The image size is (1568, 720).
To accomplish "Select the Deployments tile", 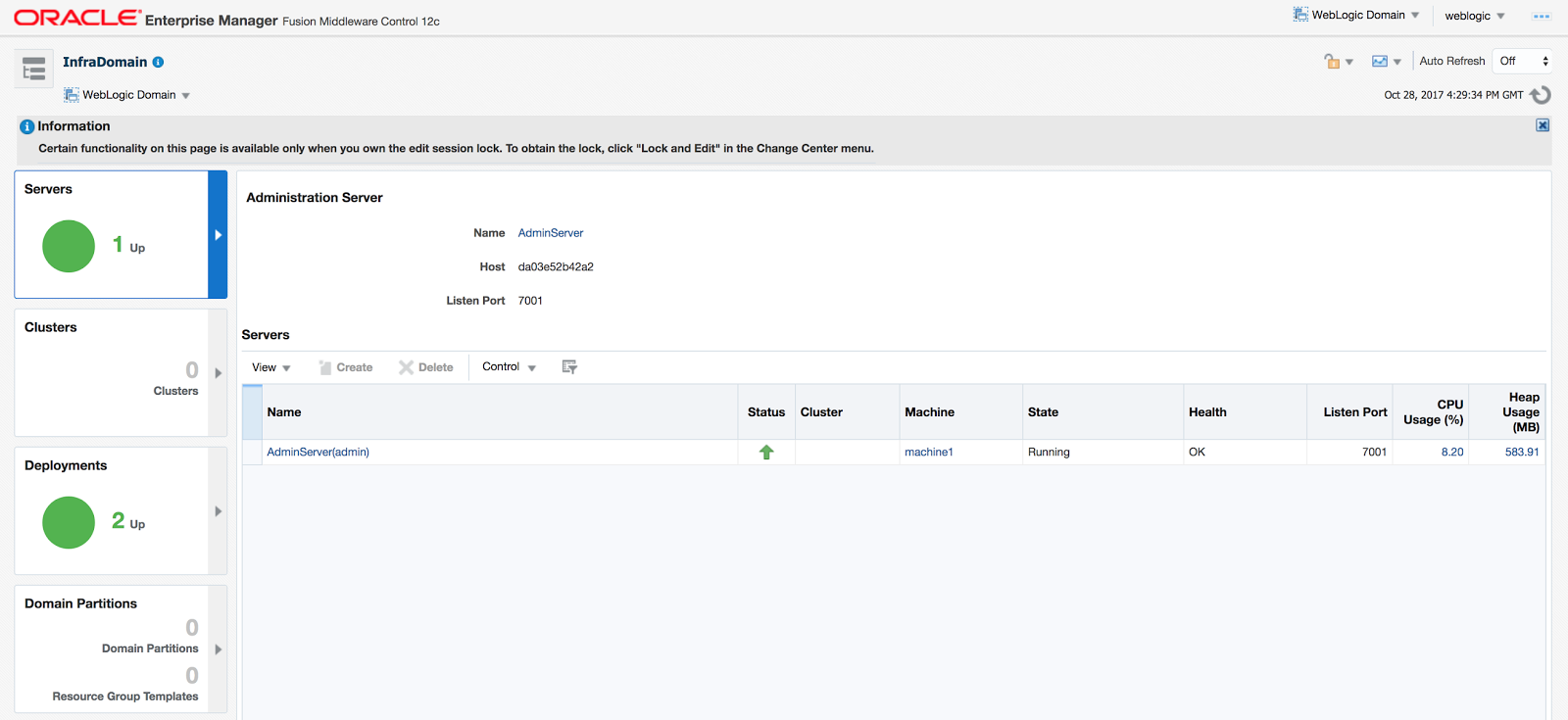I will [112, 510].
